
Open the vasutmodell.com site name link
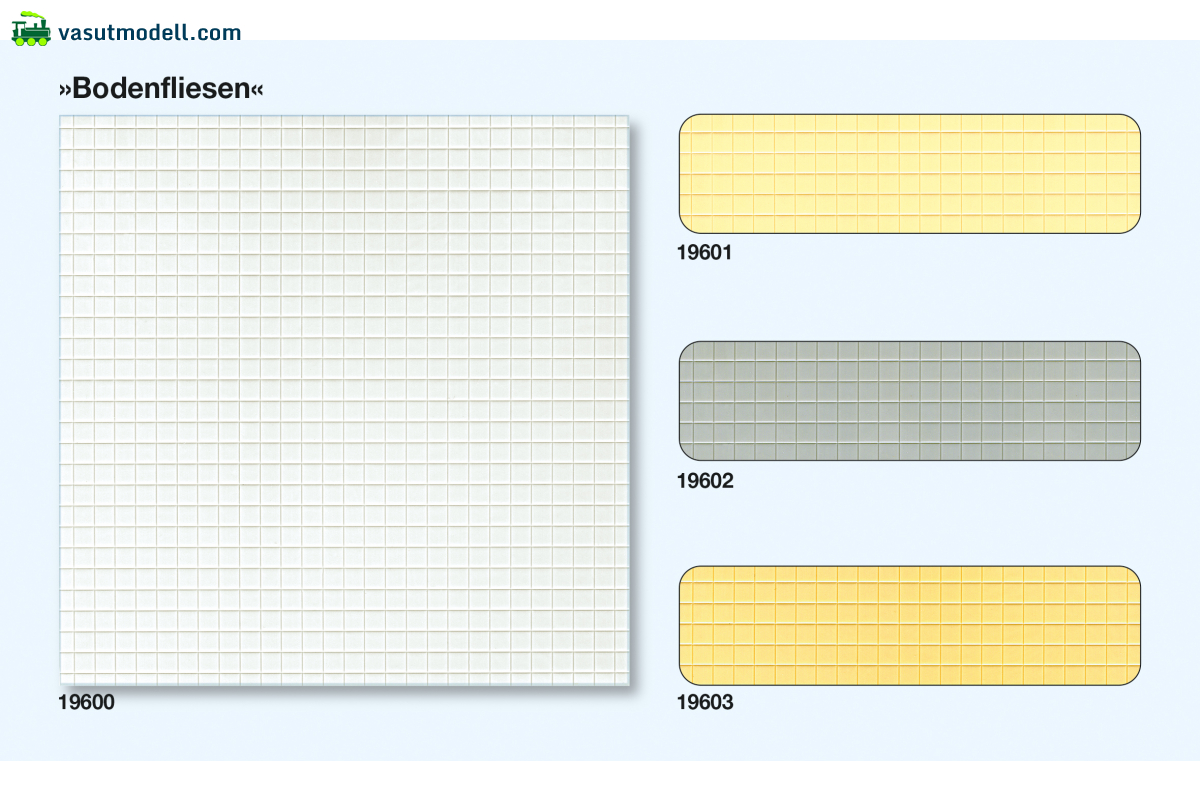(x=149, y=32)
